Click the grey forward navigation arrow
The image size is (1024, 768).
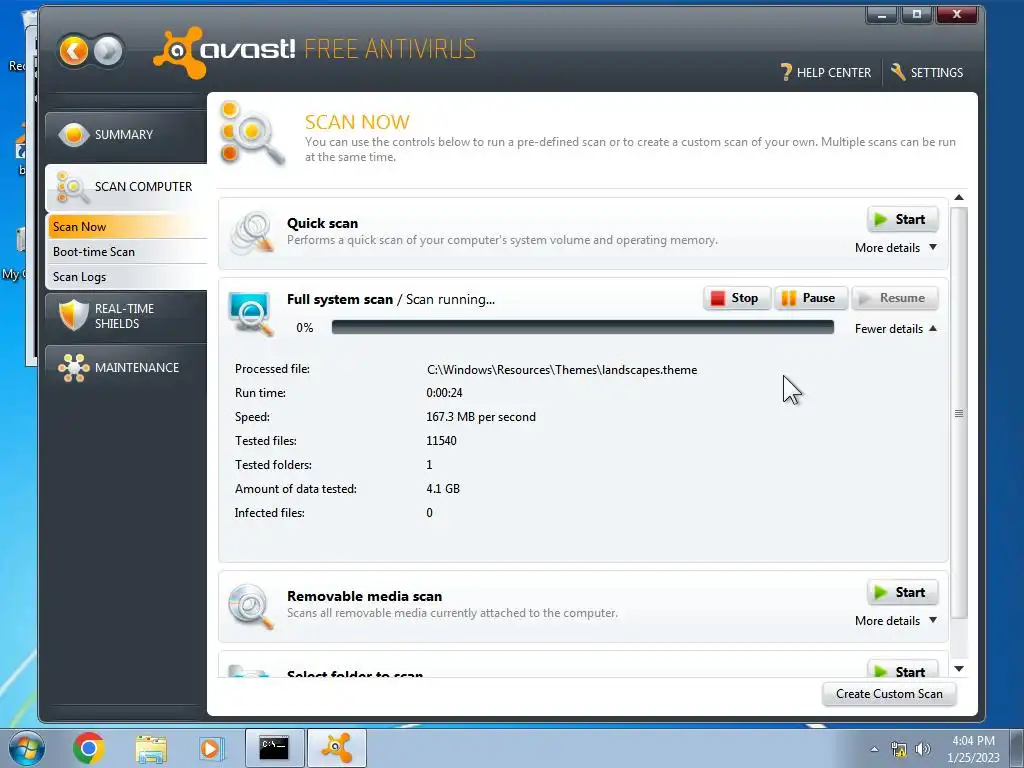108,50
